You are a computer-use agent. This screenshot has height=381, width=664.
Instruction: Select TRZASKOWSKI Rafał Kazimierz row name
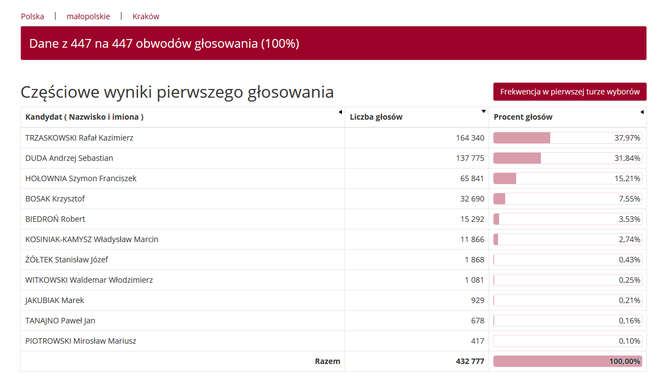[x=79, y=138]
